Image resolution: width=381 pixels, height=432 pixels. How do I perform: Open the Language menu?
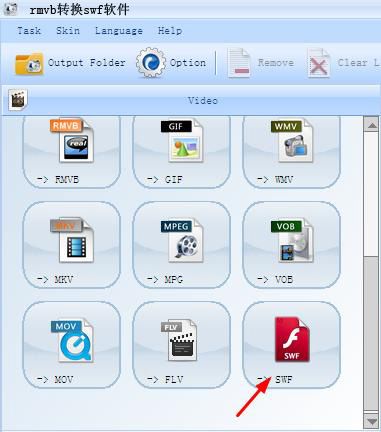click(x=119, y=31)
